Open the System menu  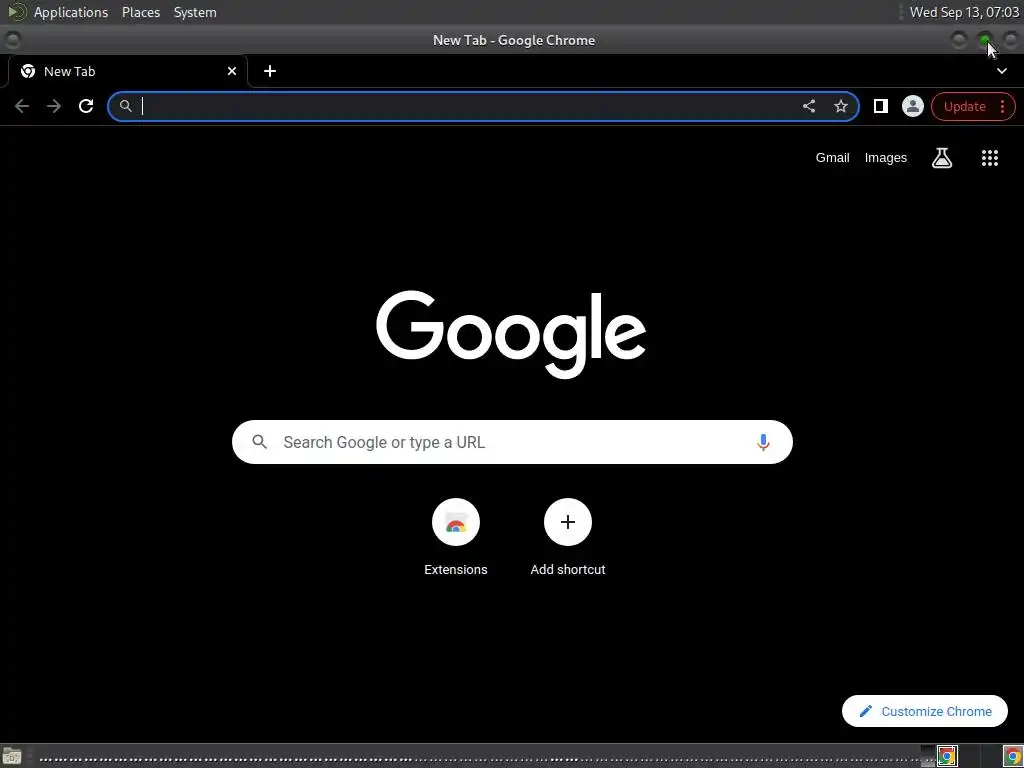tap(195, 12)
